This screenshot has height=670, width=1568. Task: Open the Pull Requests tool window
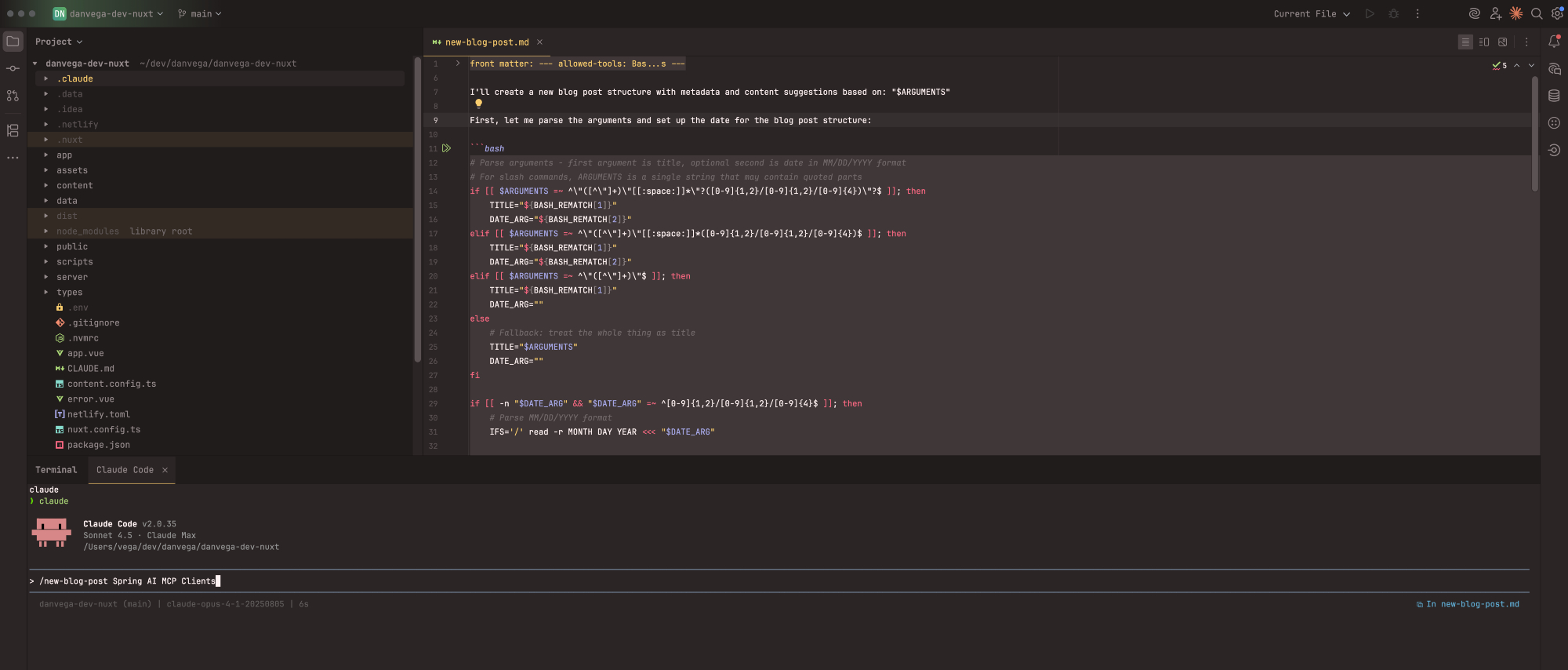[x=13, y=96]
